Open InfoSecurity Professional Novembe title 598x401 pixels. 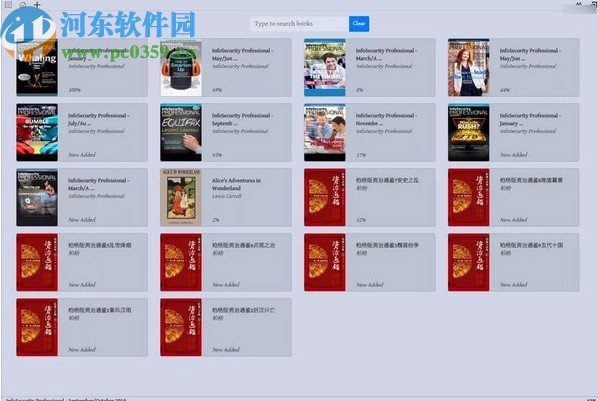point(386,119)
